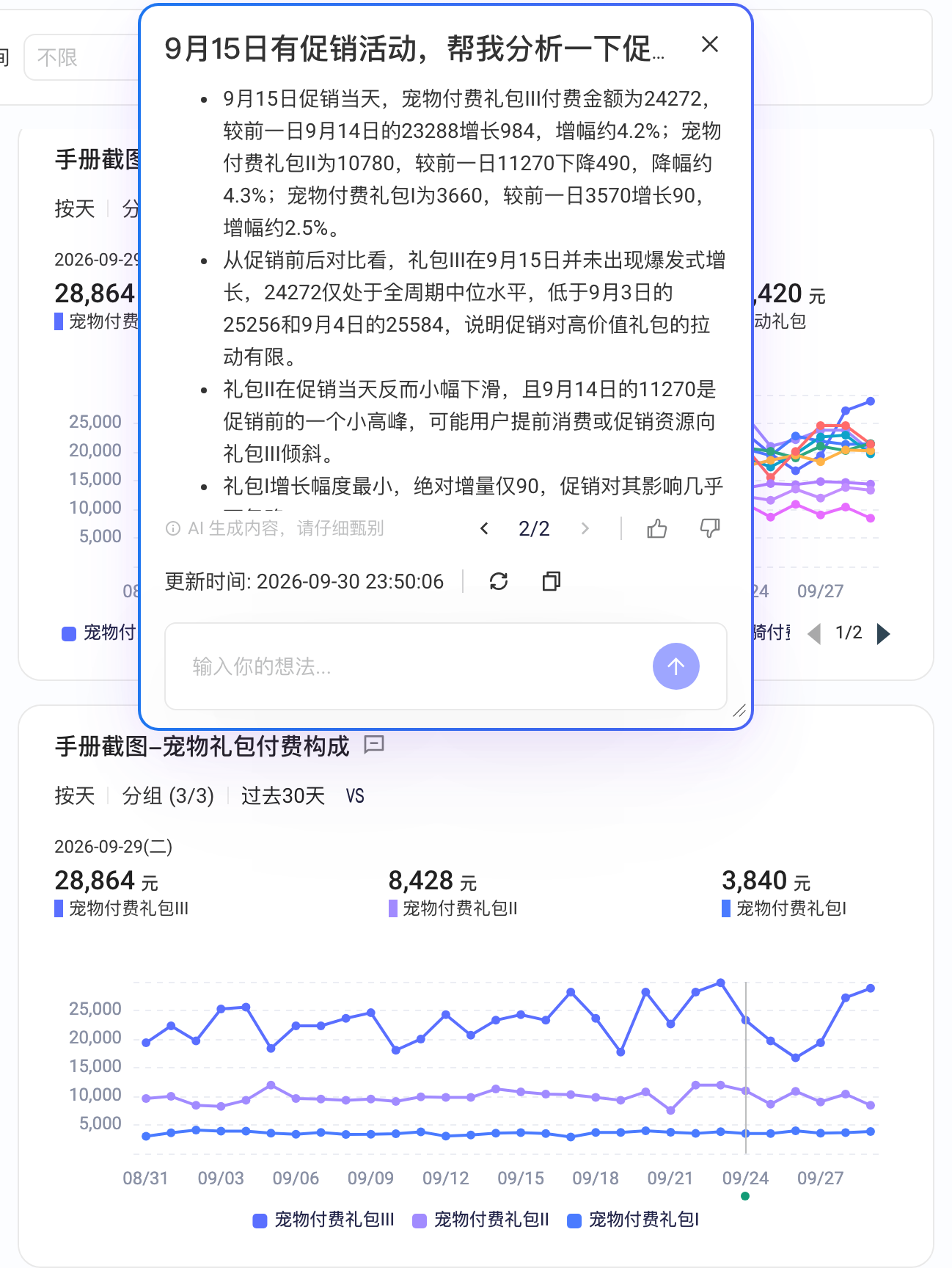
Task: Regenerate the AI analysis
Action: [x=499, y=581]
